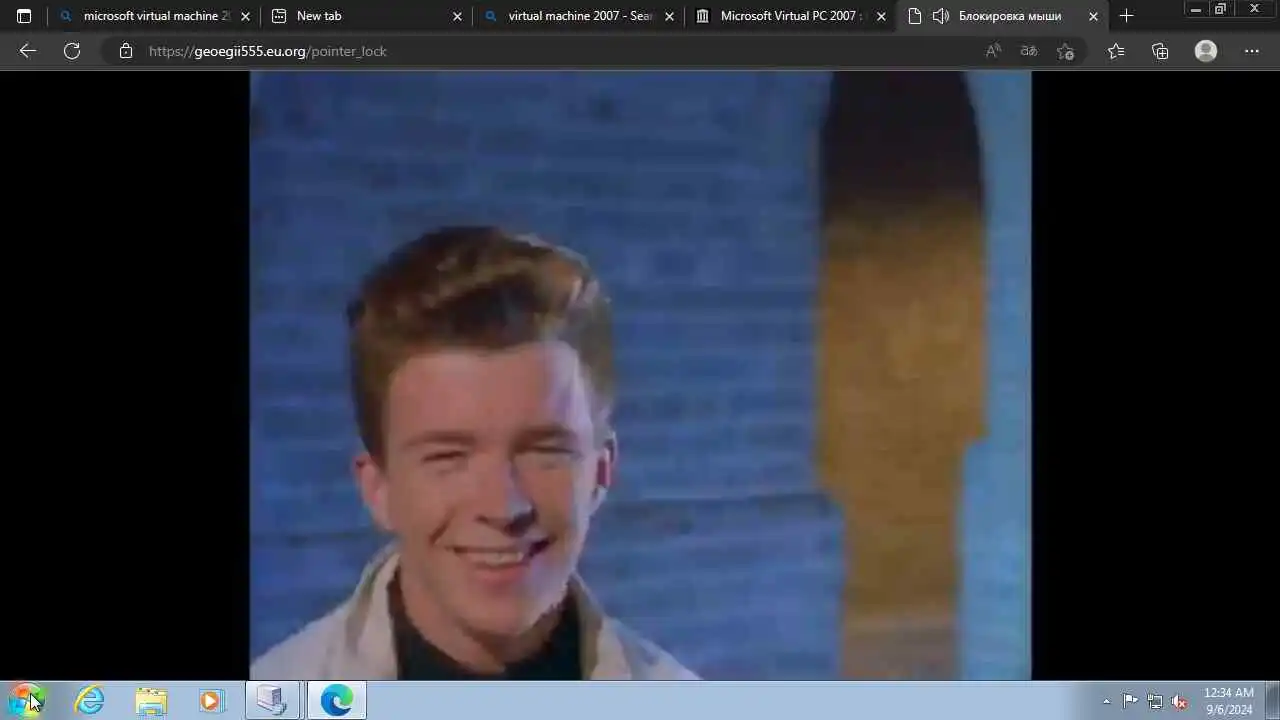Go back to the previous page
The image size is (1280, 720).
(x=28, y=51)
